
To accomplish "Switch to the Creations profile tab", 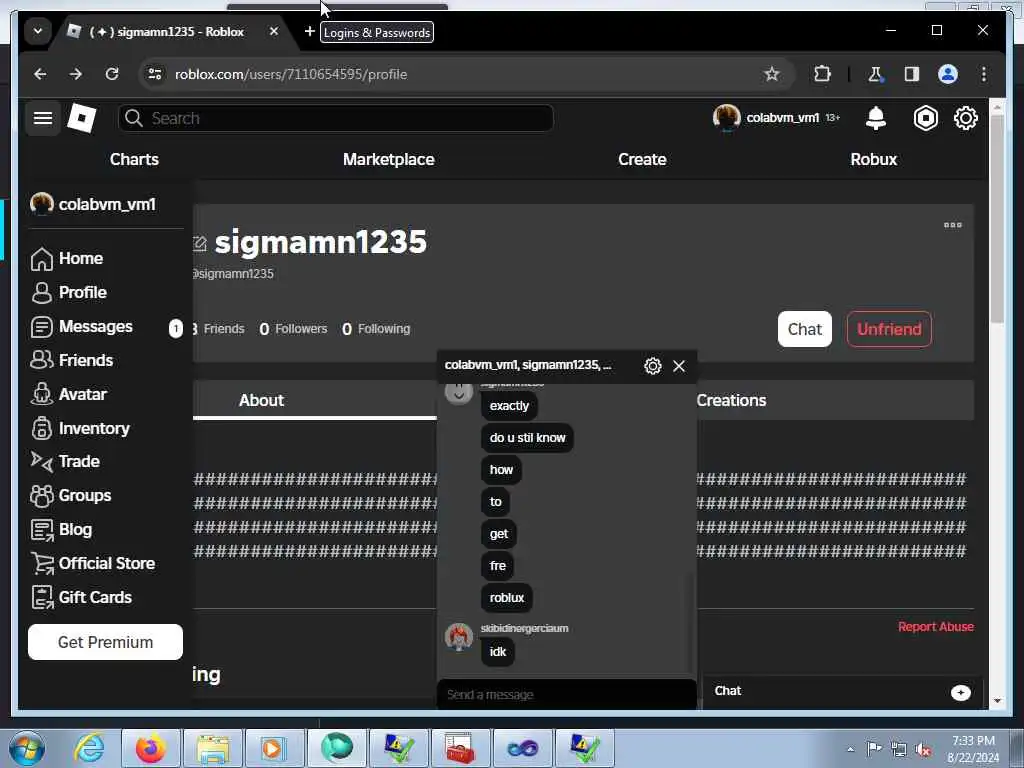I will 731,400.
